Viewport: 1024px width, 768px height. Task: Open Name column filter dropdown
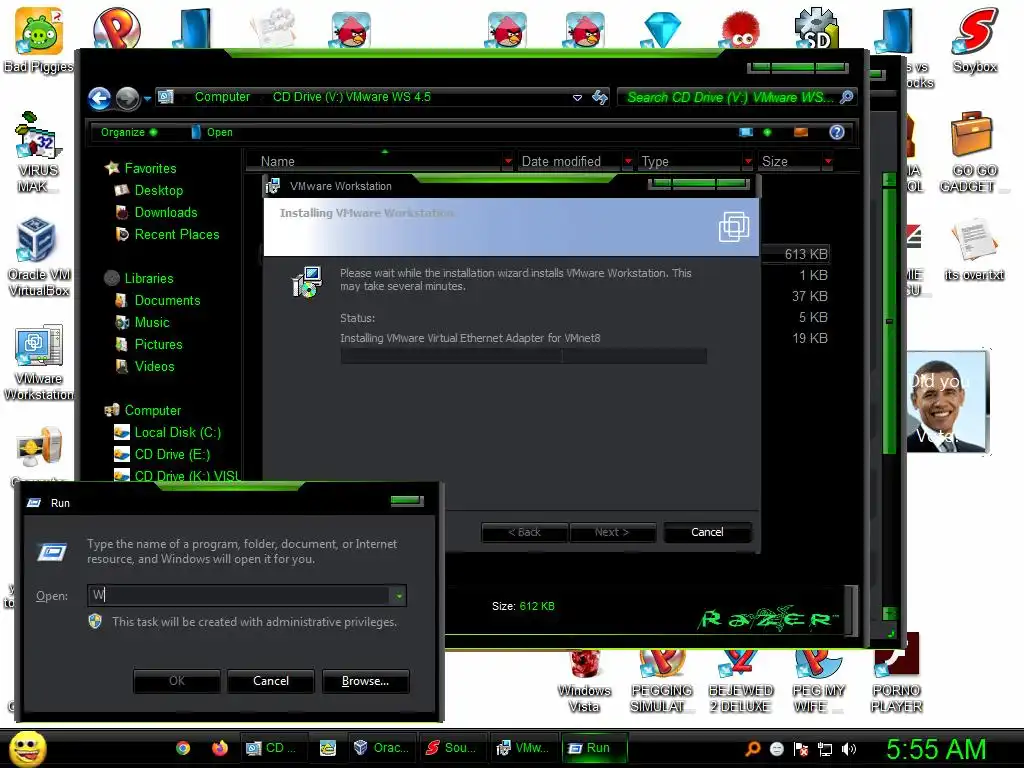pos(507,161)
